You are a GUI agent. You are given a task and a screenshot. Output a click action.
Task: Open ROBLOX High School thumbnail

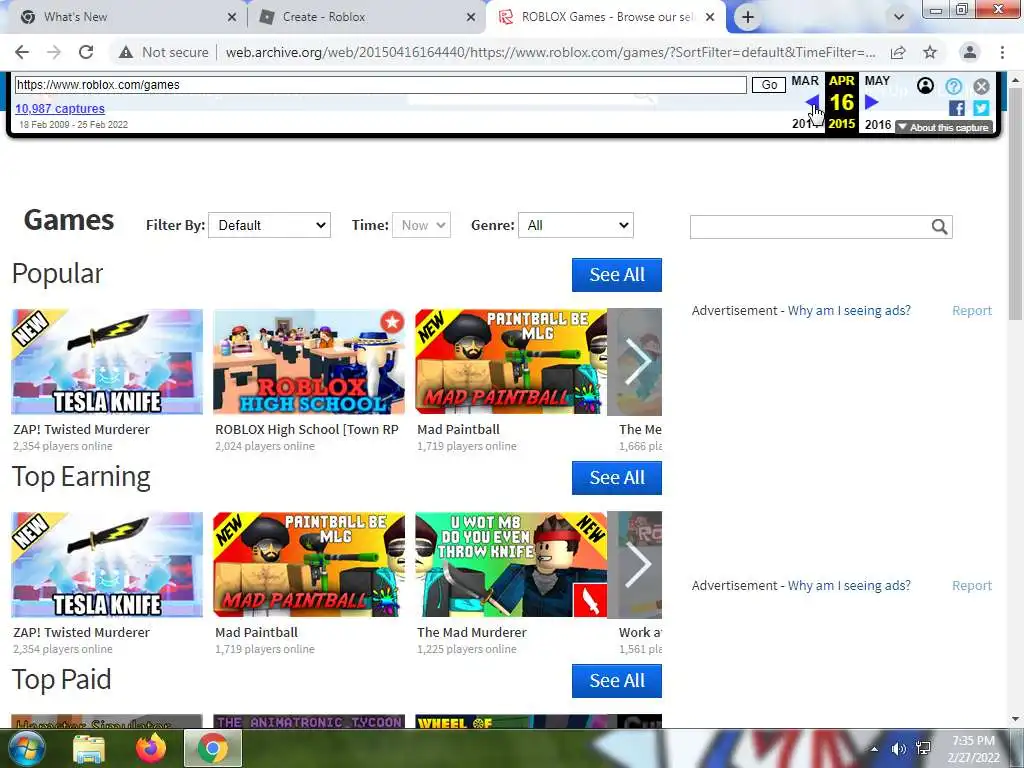[x=309, y=362]
